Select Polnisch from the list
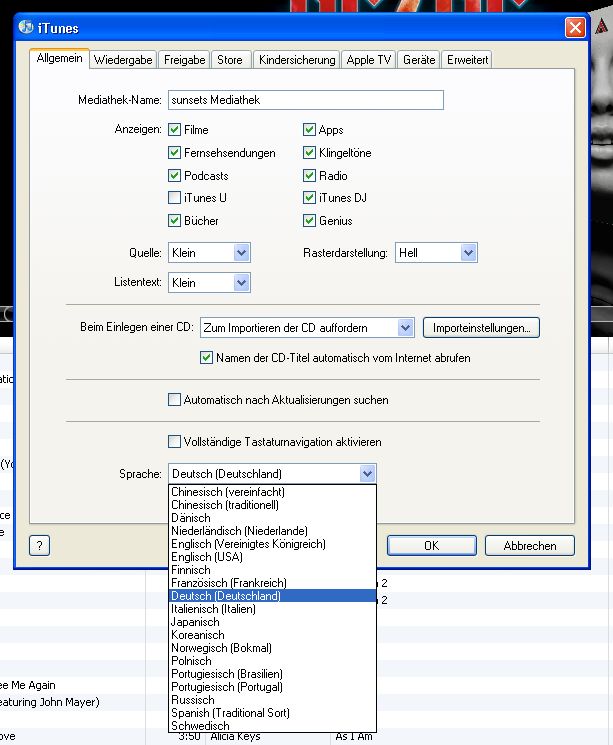The image size is (613, 745). pyautogui.click(x=273, y=661)
